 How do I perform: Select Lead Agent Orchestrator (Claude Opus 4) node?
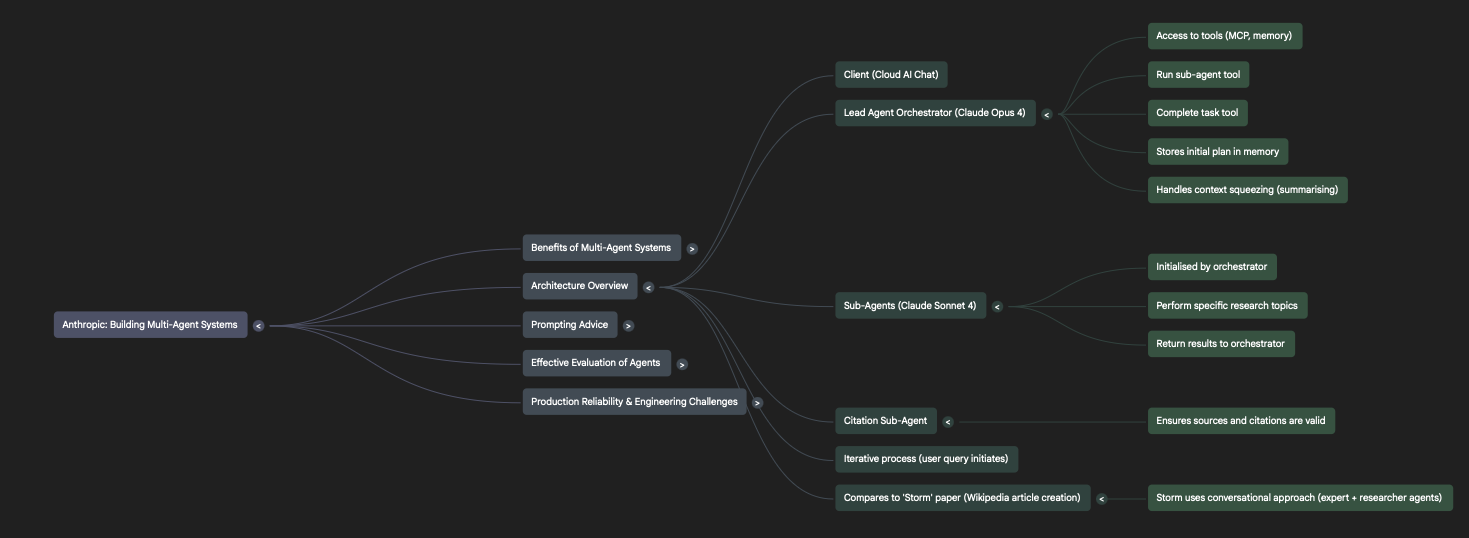pos(935,113)
